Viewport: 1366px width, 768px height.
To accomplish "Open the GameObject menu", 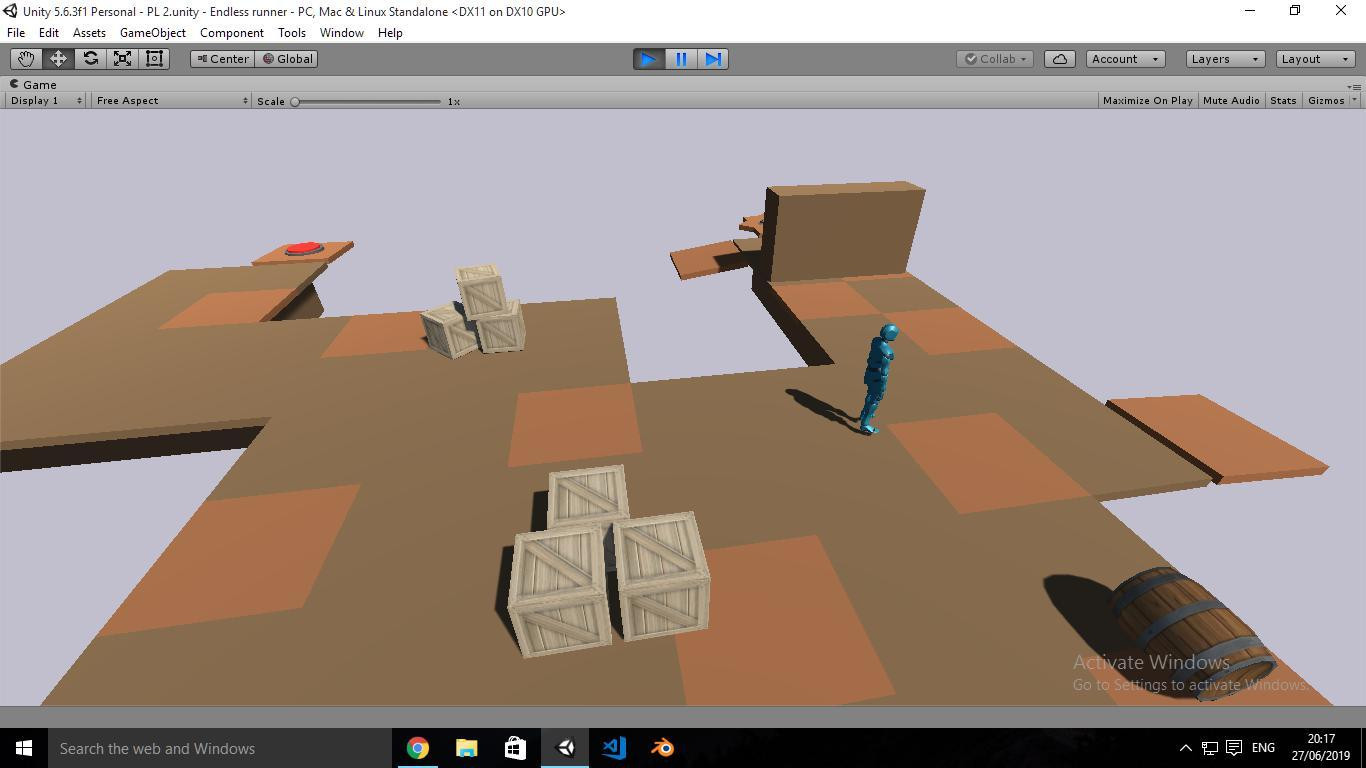I will pyautogui.click(x=152, y=32).
